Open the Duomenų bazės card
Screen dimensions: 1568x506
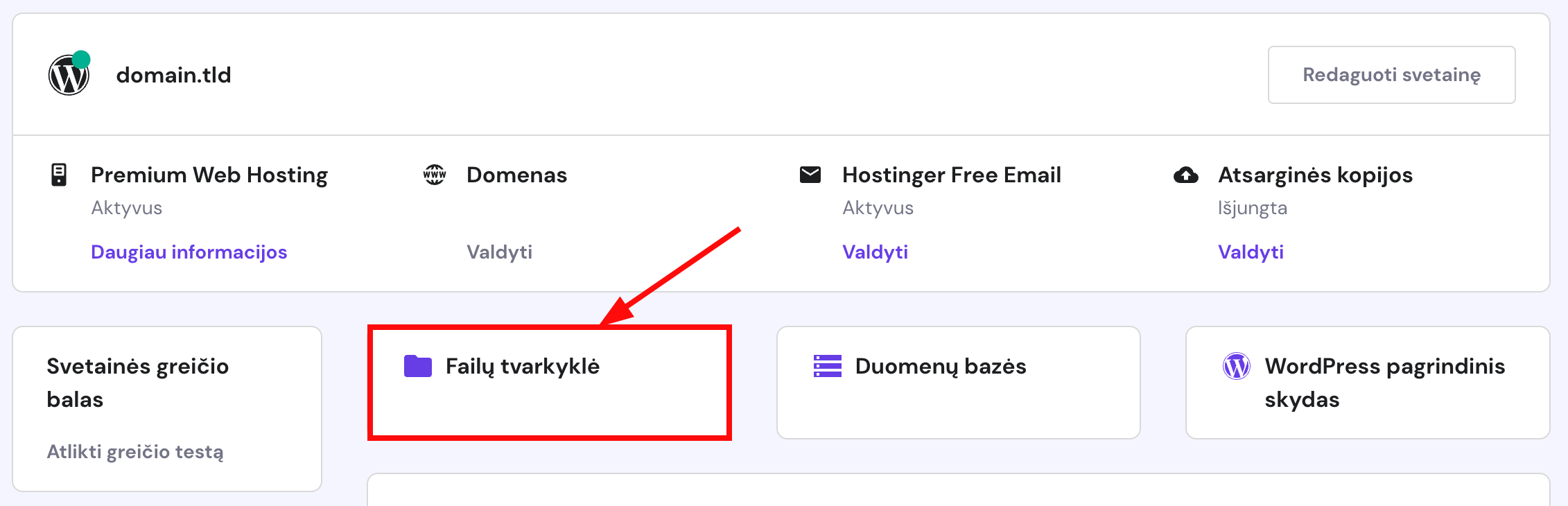[x=958, y=381]
